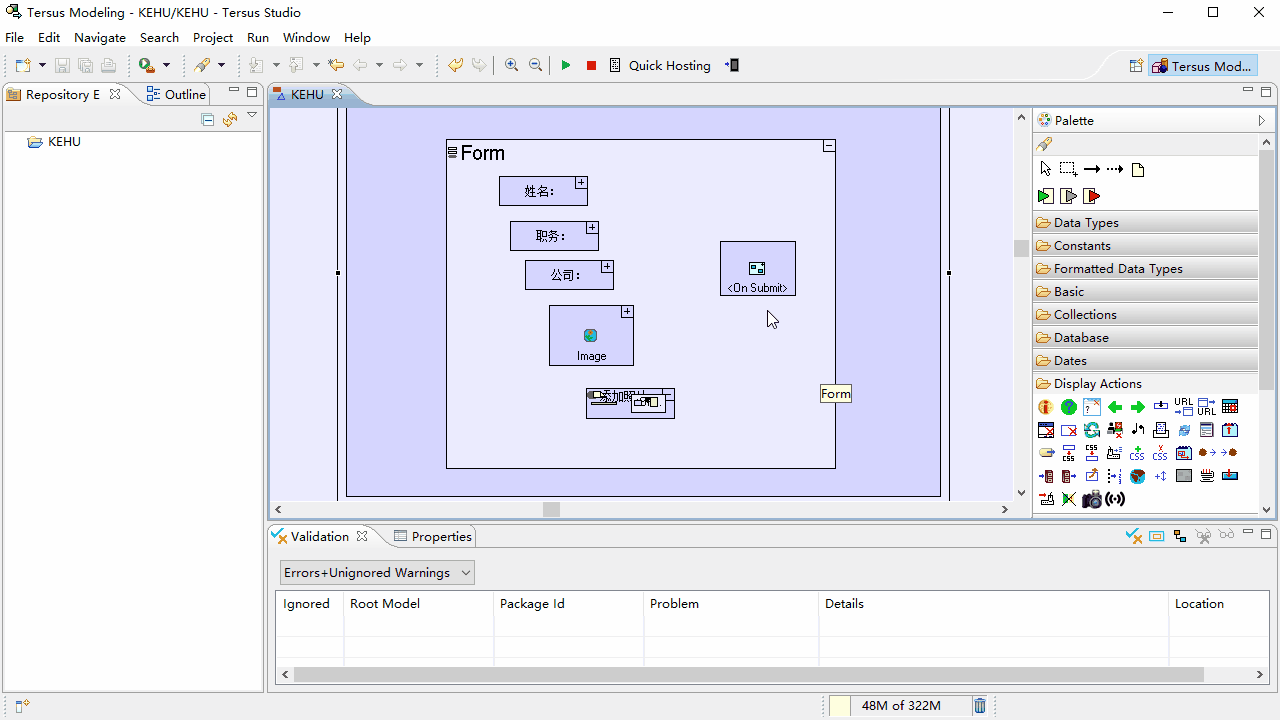Expand the Database palette drawer
1280x720 pixels.
click(x=1145, y=337)
